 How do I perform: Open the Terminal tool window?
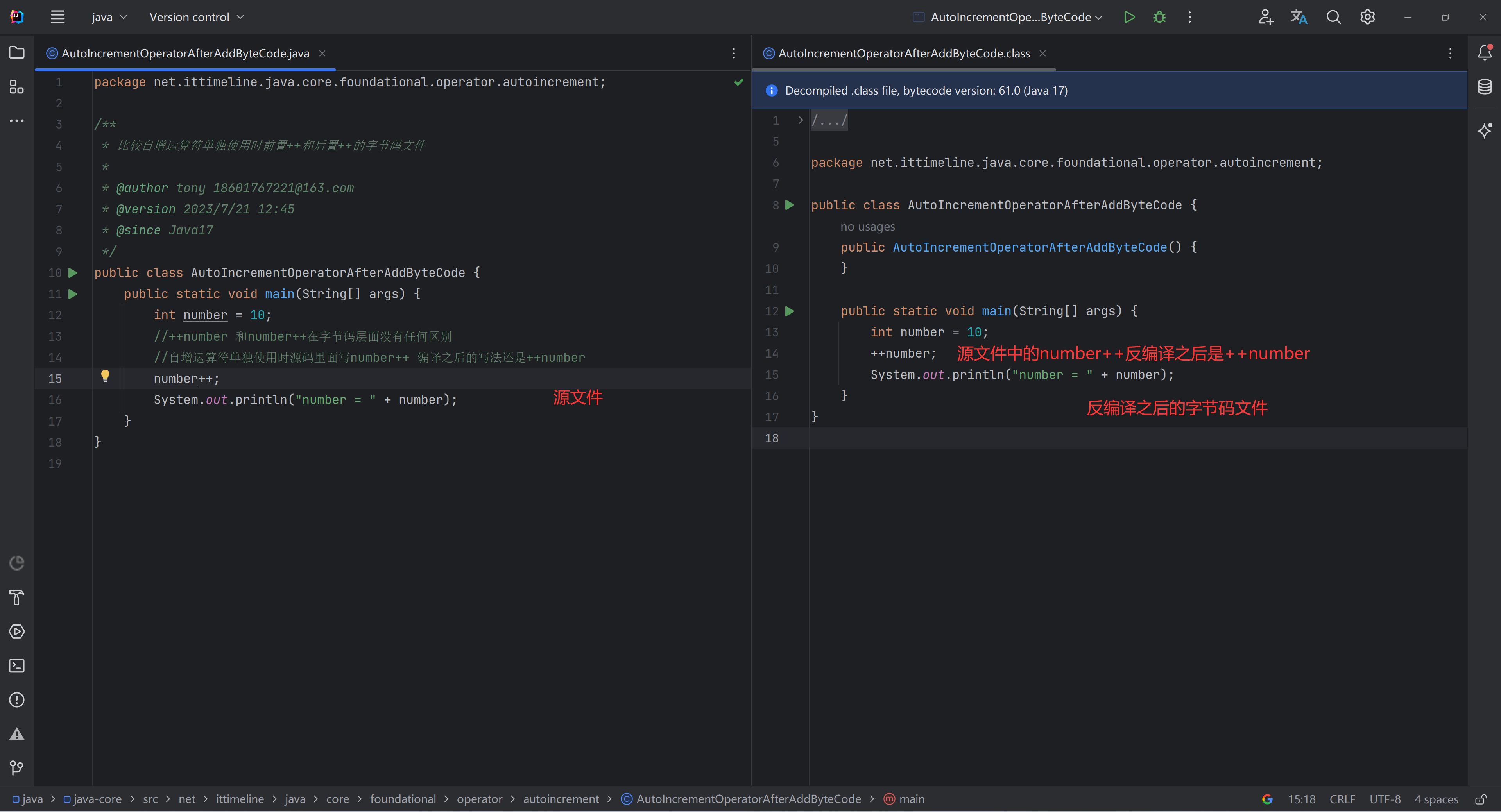[x=17, y=666]
